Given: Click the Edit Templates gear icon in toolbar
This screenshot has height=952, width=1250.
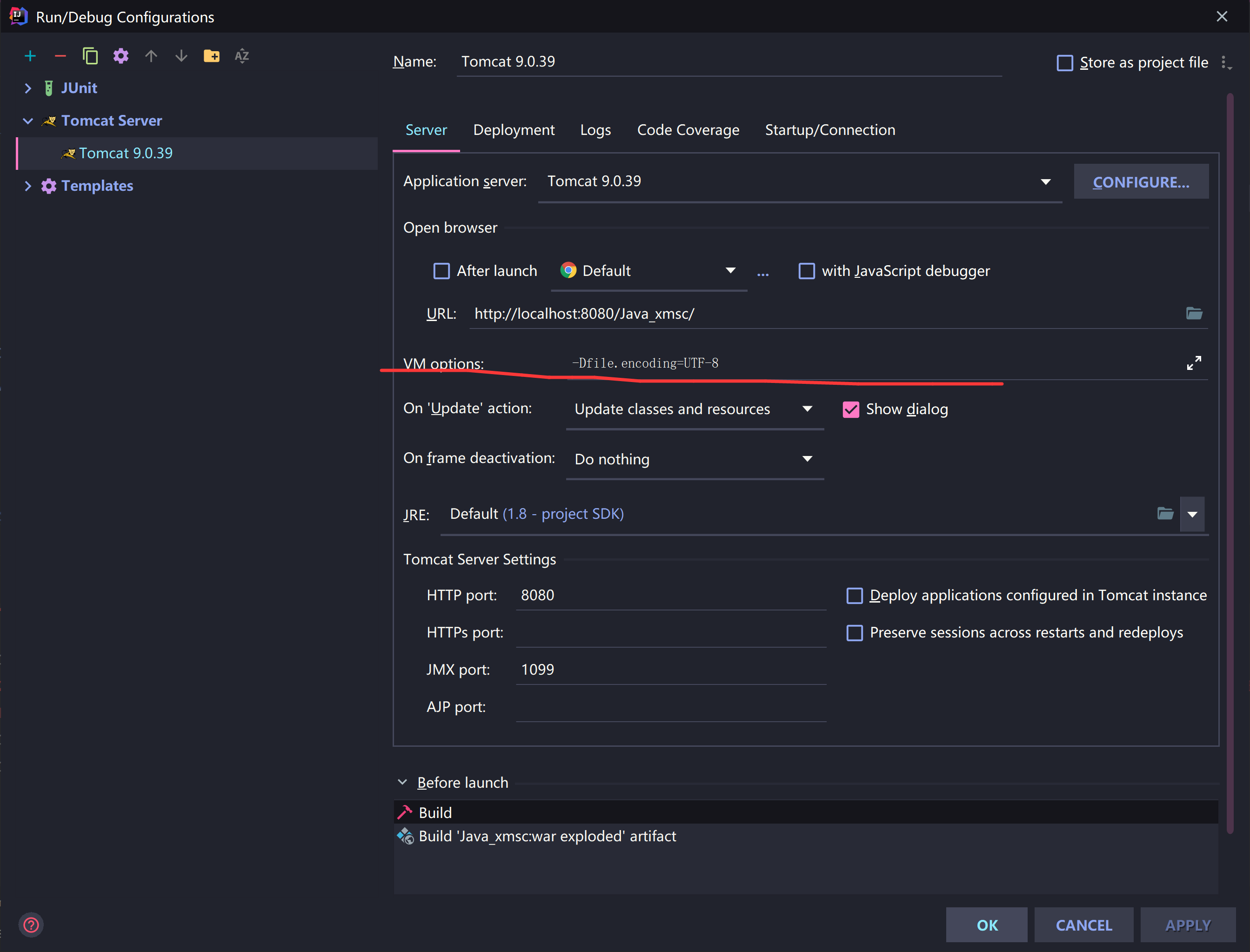Looking at the screenshot, I should point(120,56).
